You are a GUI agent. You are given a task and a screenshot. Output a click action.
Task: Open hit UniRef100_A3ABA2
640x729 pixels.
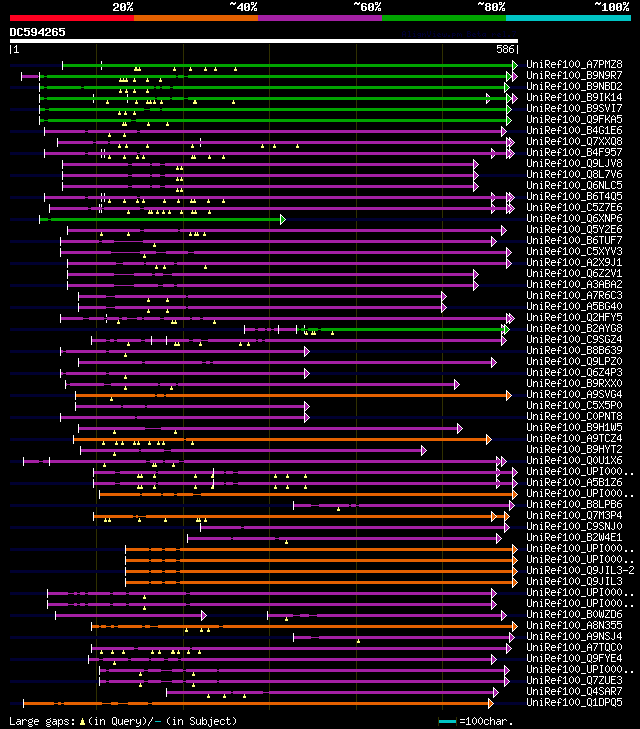574,285
